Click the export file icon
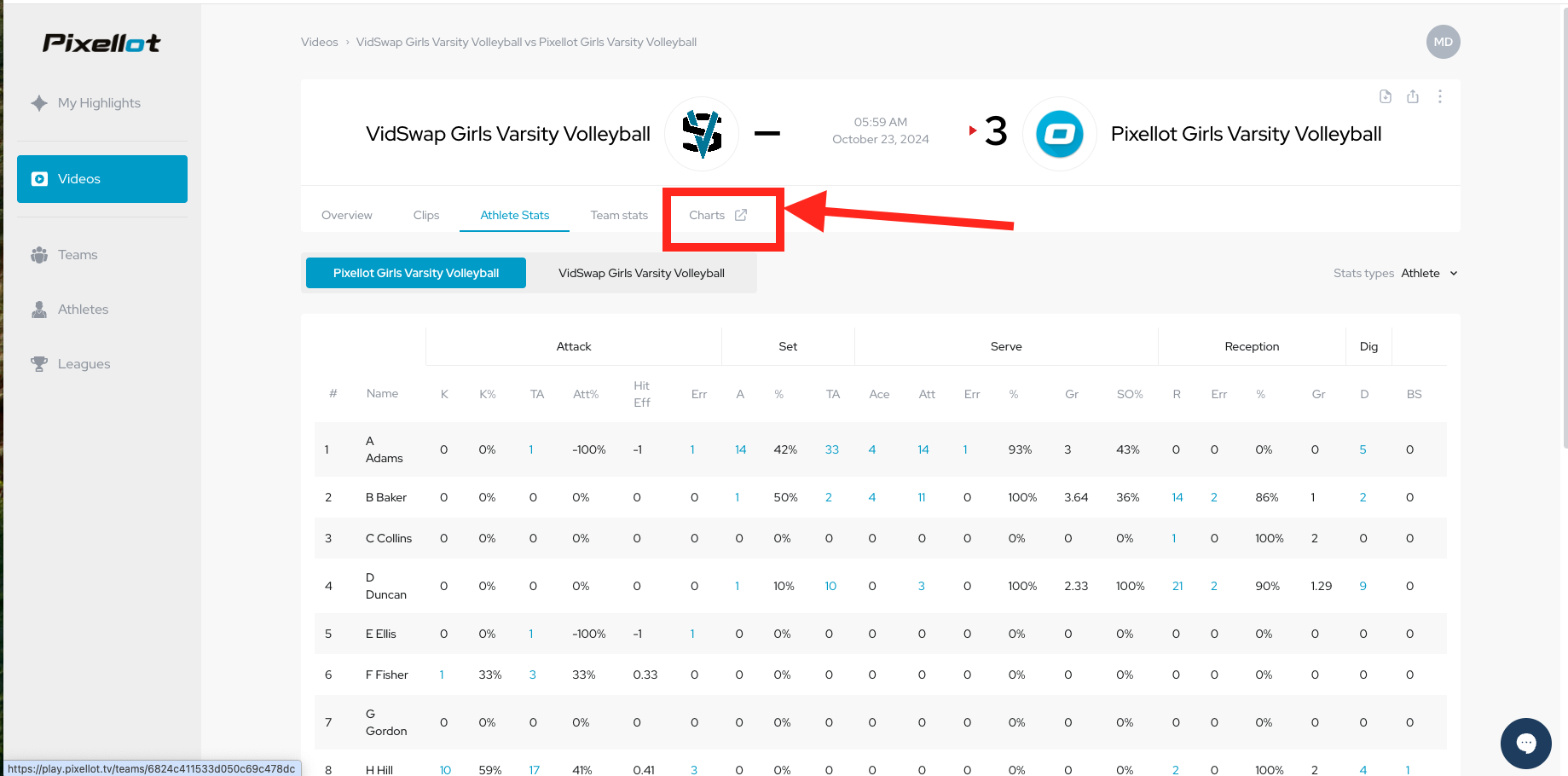Screen dimensions: 1568x776 pos(1386,96)
